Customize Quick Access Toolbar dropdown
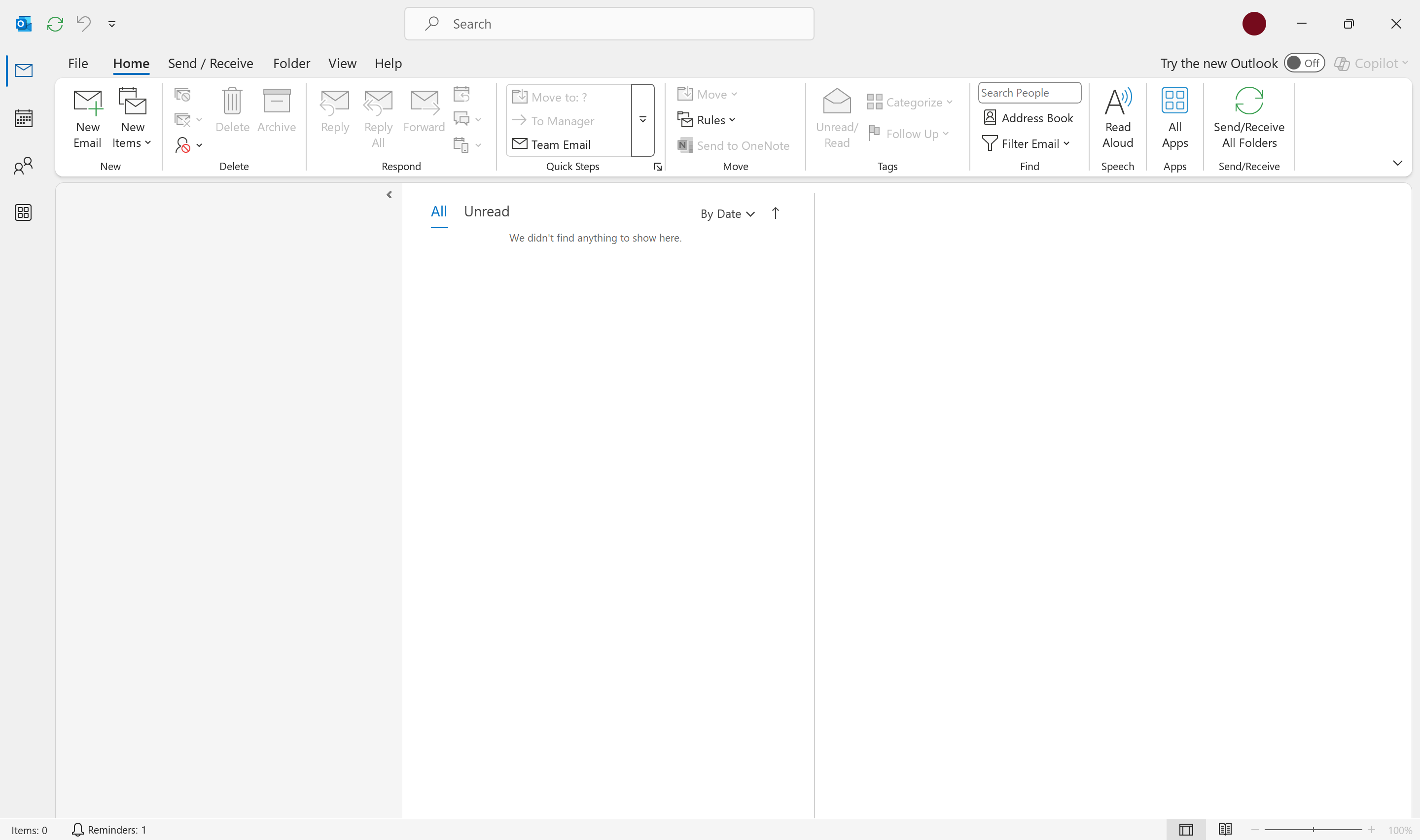Image resolution: width=1420 pixels, height=840 pixels. [x=112, y=24]
